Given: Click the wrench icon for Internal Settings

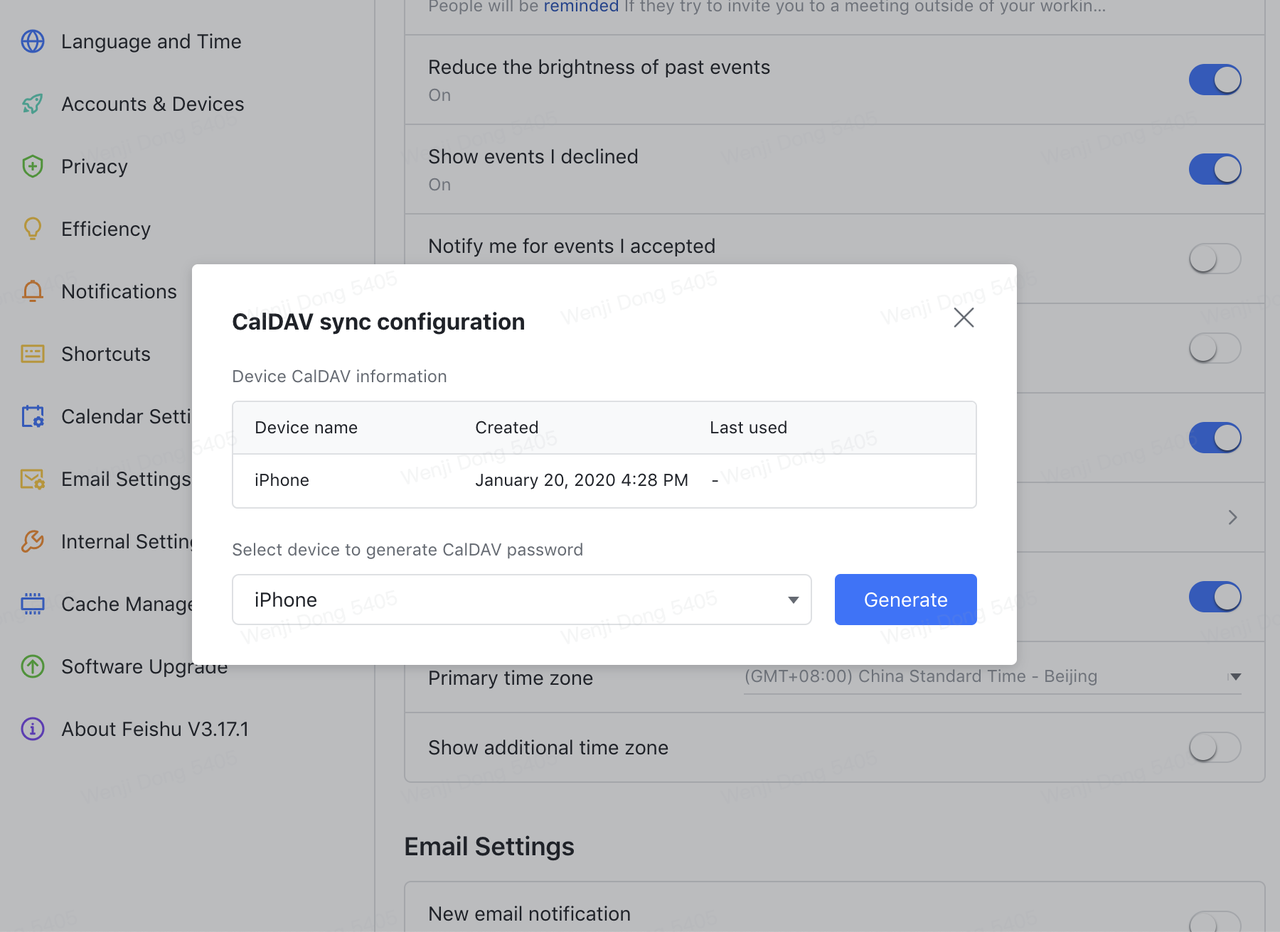Looking at the screenshot, I should [33, 541].
